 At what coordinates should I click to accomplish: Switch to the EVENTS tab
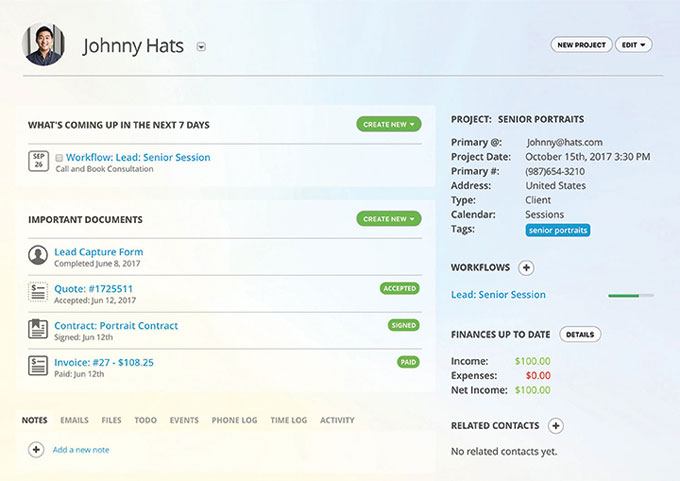[184, 420]
